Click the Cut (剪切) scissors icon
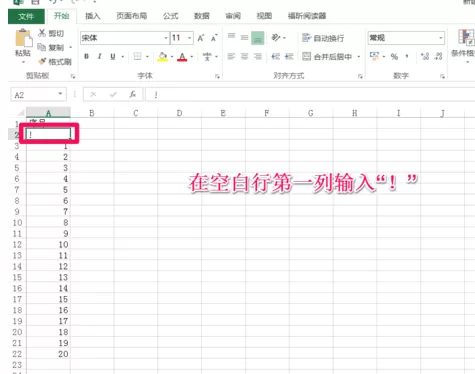 pyautogui.click(x=42, y=33)
